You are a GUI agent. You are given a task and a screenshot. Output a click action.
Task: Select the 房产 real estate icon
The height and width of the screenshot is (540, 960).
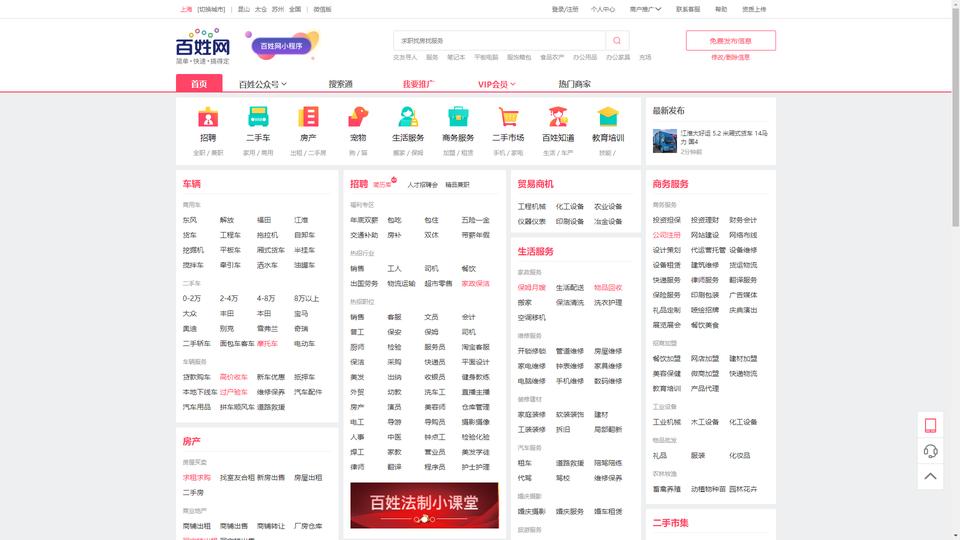(308, 117)
